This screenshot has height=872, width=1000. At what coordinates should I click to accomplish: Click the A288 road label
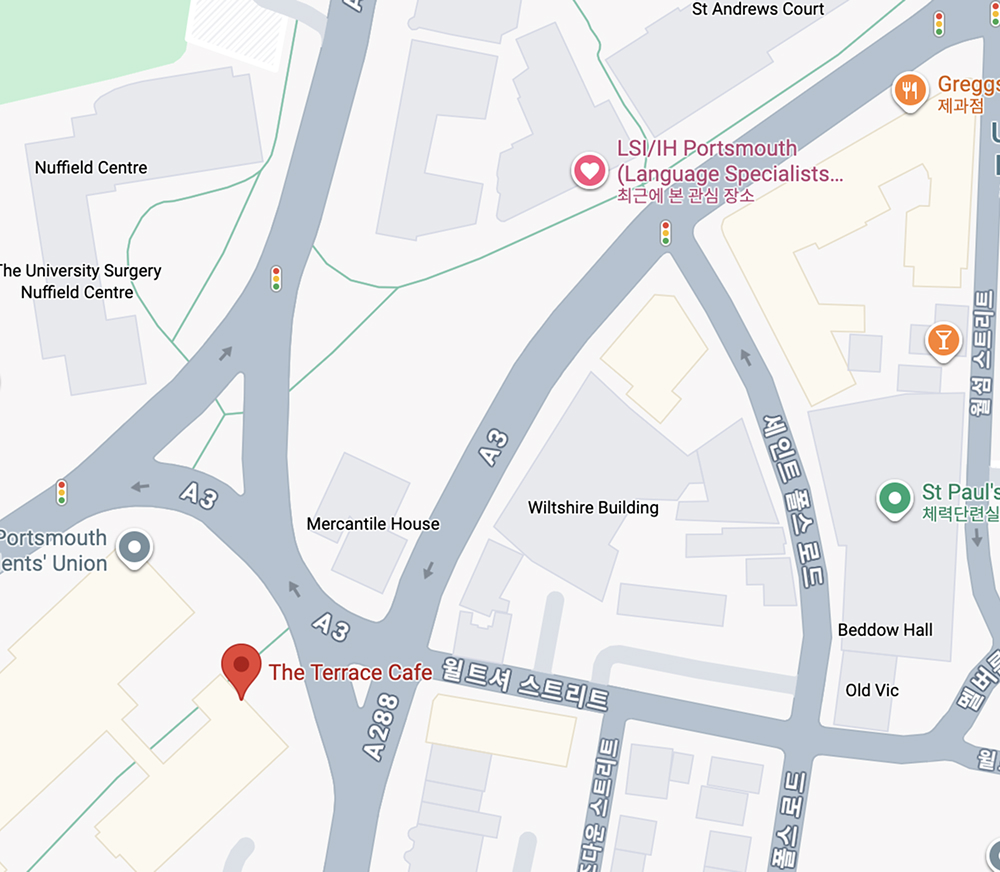click(x=381, y=728)
